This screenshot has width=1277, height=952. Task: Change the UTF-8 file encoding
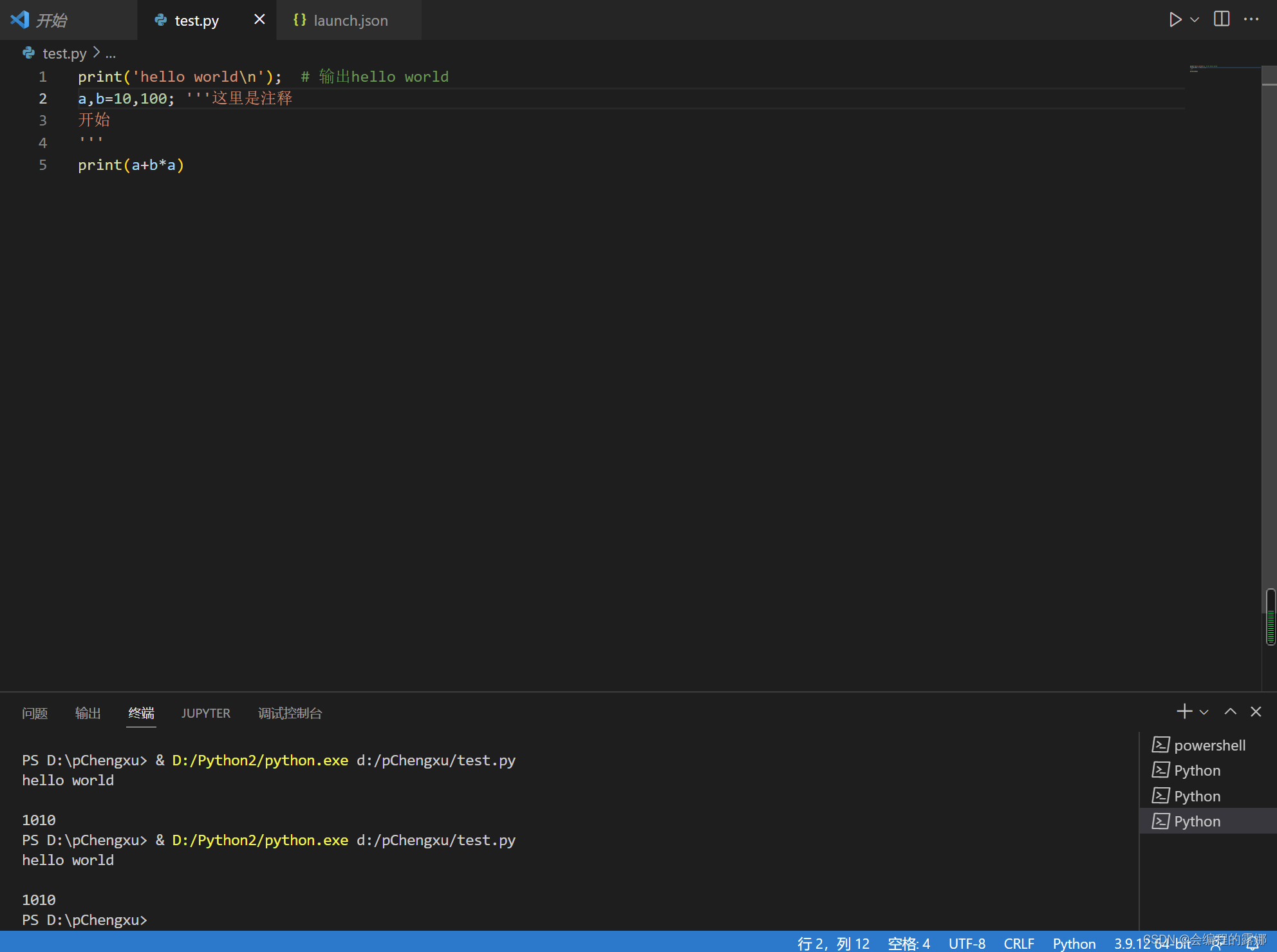[967, 943]
